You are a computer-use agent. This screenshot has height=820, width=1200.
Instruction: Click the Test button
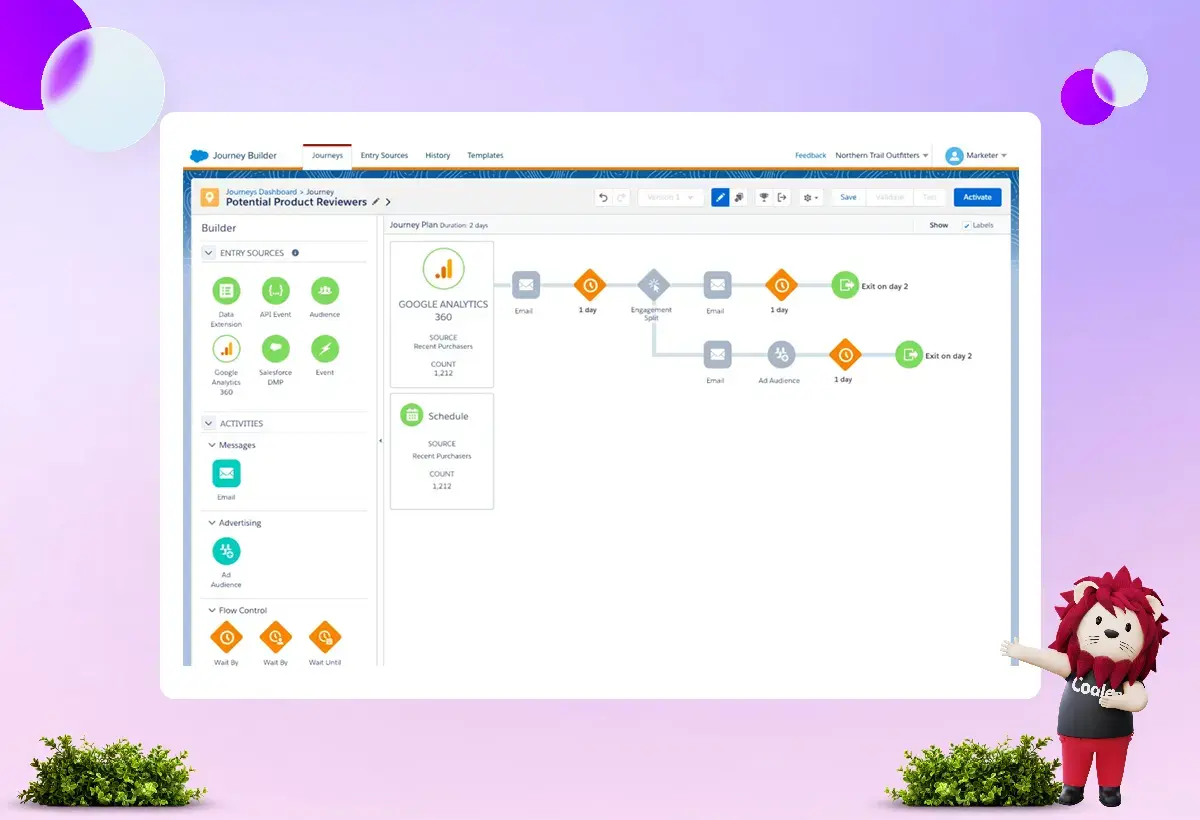coord(929,197)
